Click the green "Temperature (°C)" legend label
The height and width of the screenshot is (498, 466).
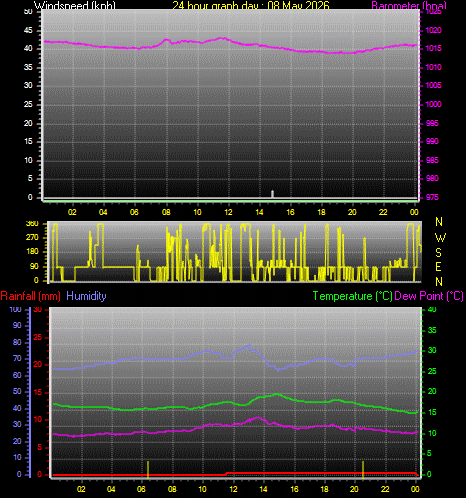tap(352, 296)
